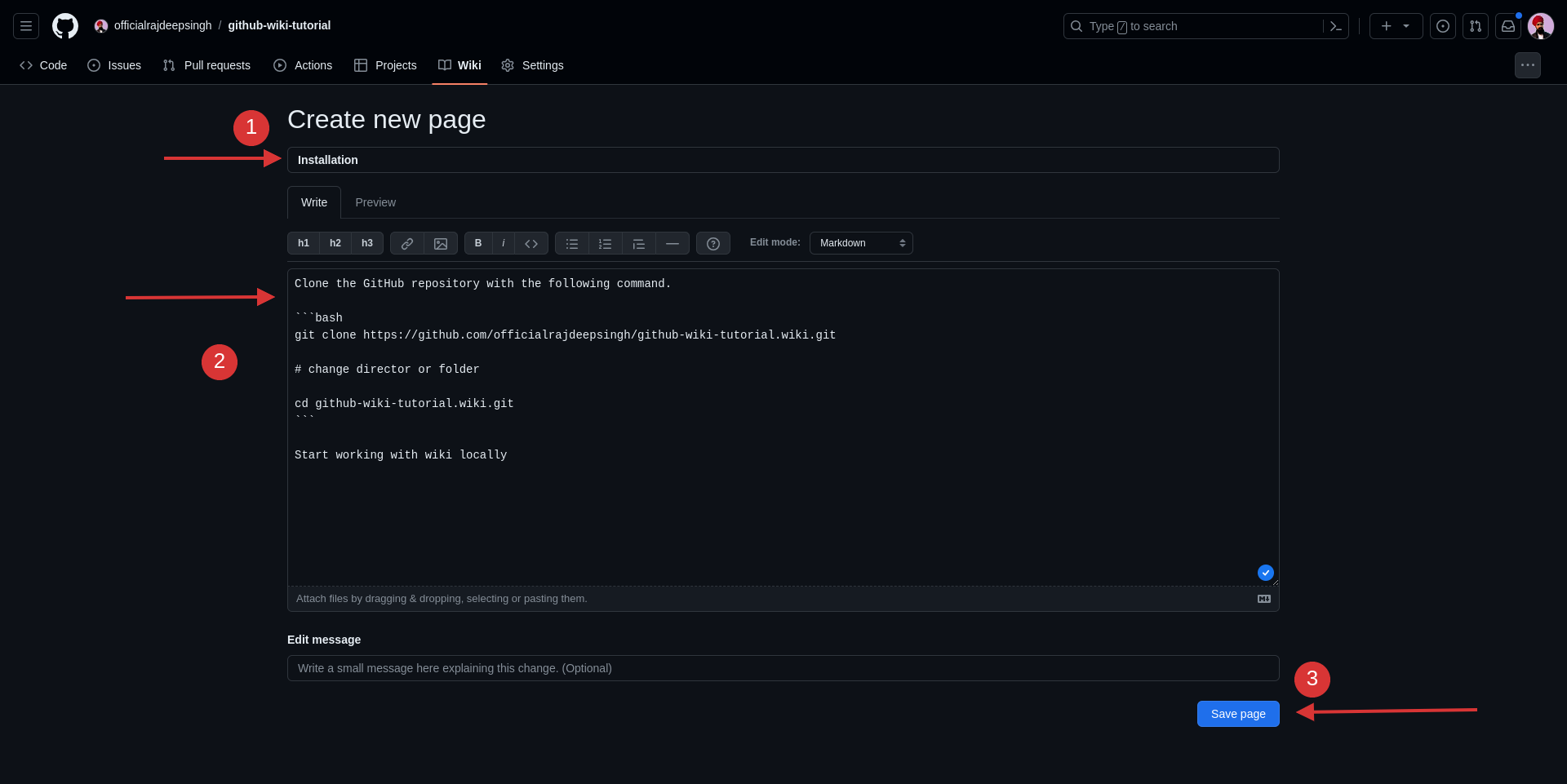Insert horizontal rule

pyautogui.click(x=673, y=243)
